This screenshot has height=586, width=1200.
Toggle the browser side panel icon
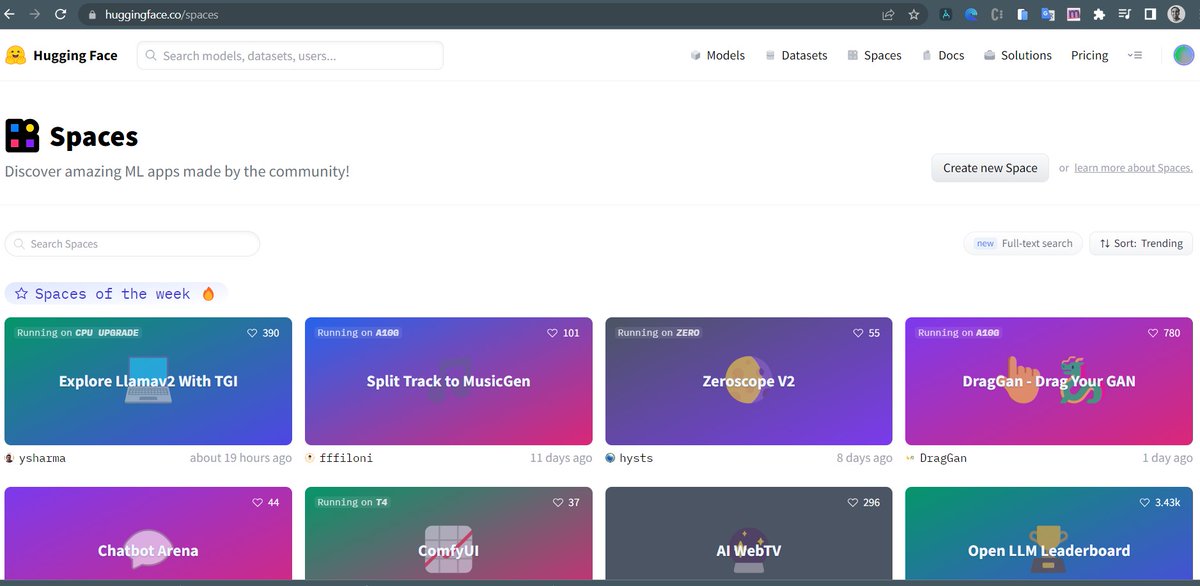tap(1150, 15)
